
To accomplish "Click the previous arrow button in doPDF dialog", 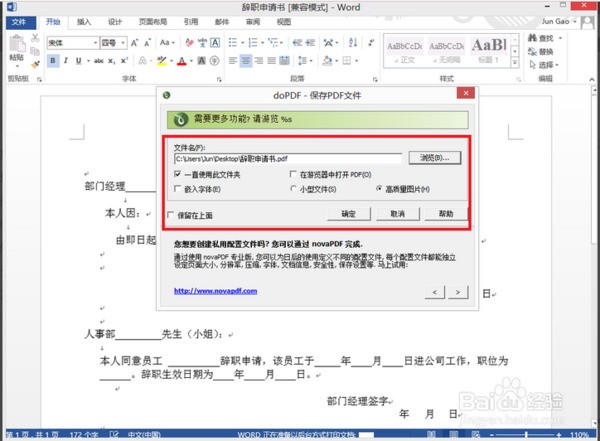I will 435,291.
